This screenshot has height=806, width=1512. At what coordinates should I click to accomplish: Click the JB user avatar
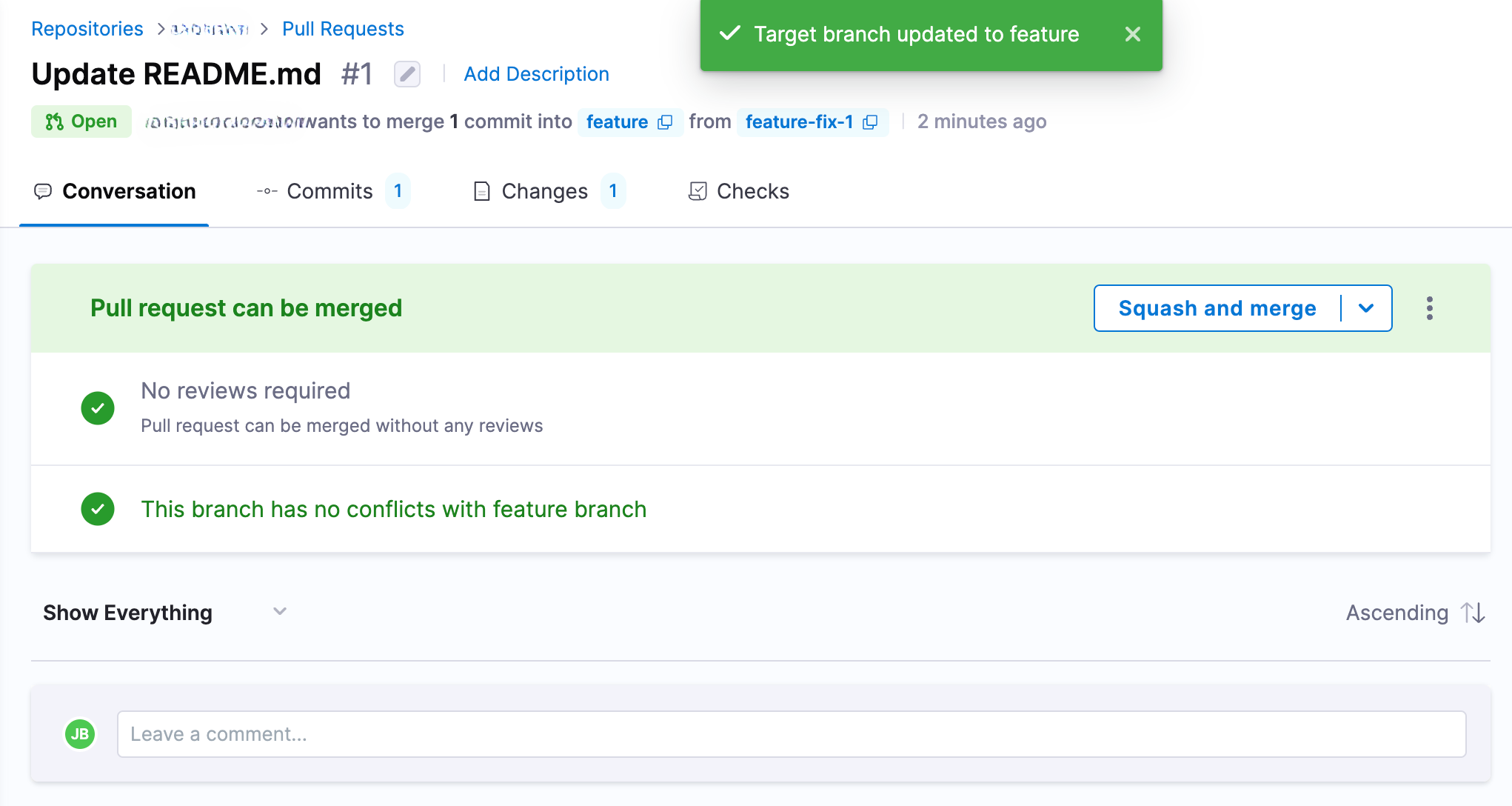(80, 734)
